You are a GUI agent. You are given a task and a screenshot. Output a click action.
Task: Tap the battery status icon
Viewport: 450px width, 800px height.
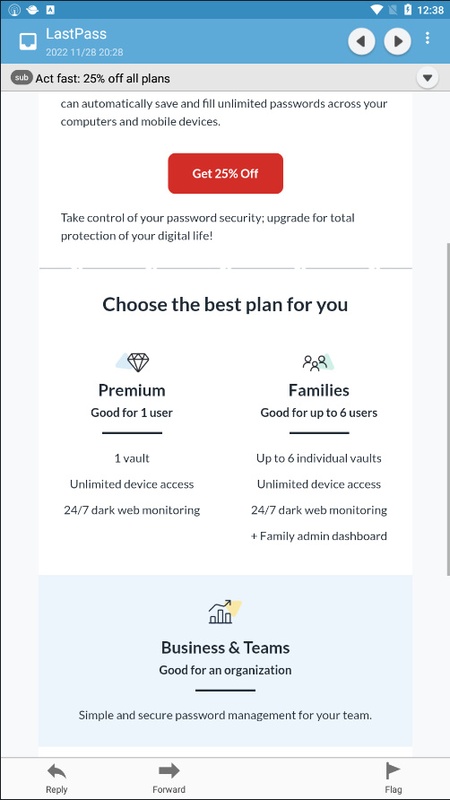[x=408, y=10]
